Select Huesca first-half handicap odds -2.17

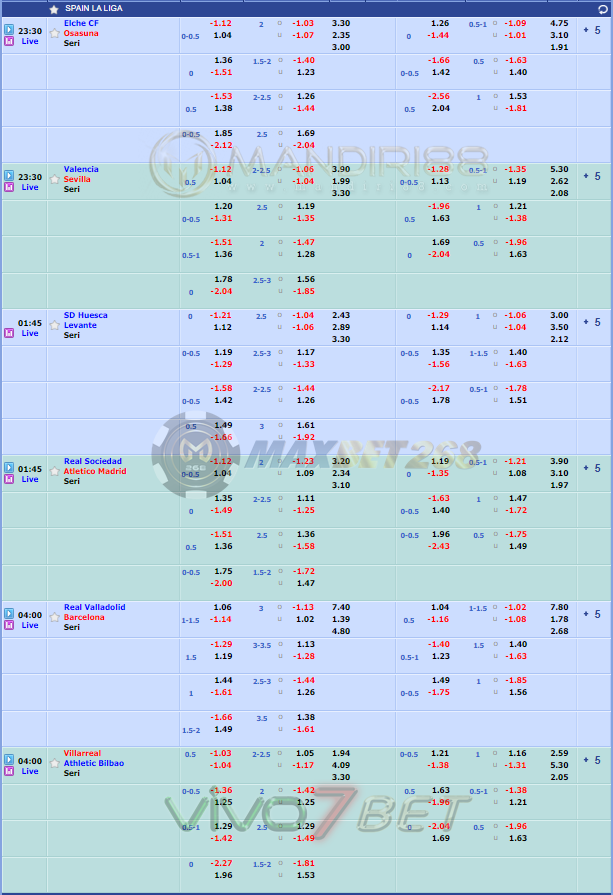coord(439,389)
